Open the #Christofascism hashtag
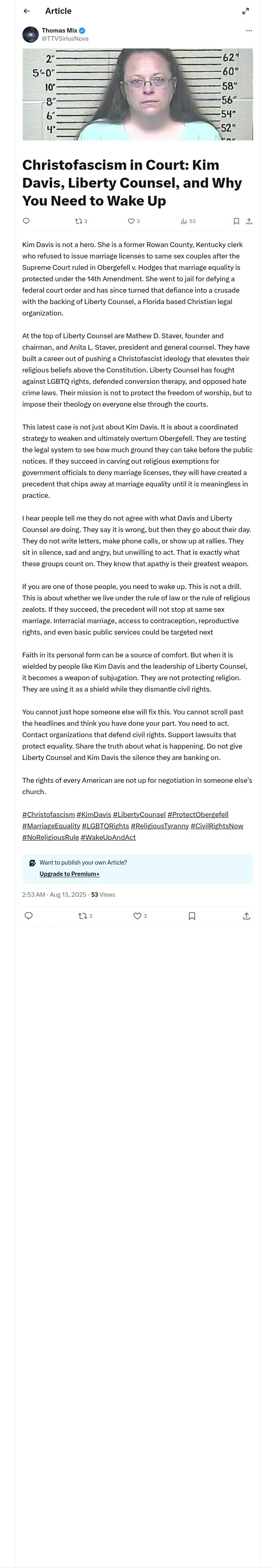This screenshot has width=275, height=1568. point(48,815)
